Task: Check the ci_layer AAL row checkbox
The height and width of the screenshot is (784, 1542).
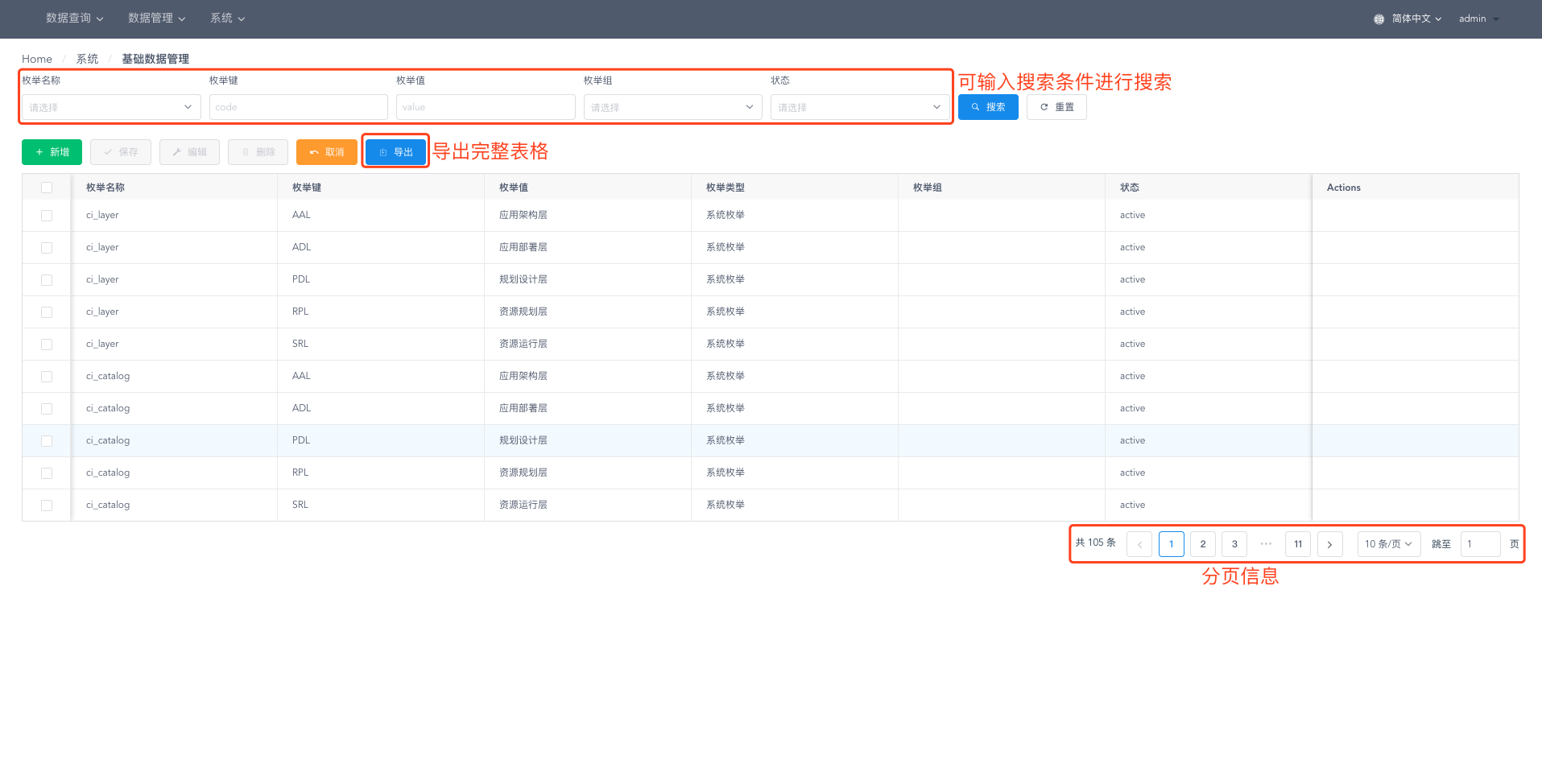Action: pos(47,216)
